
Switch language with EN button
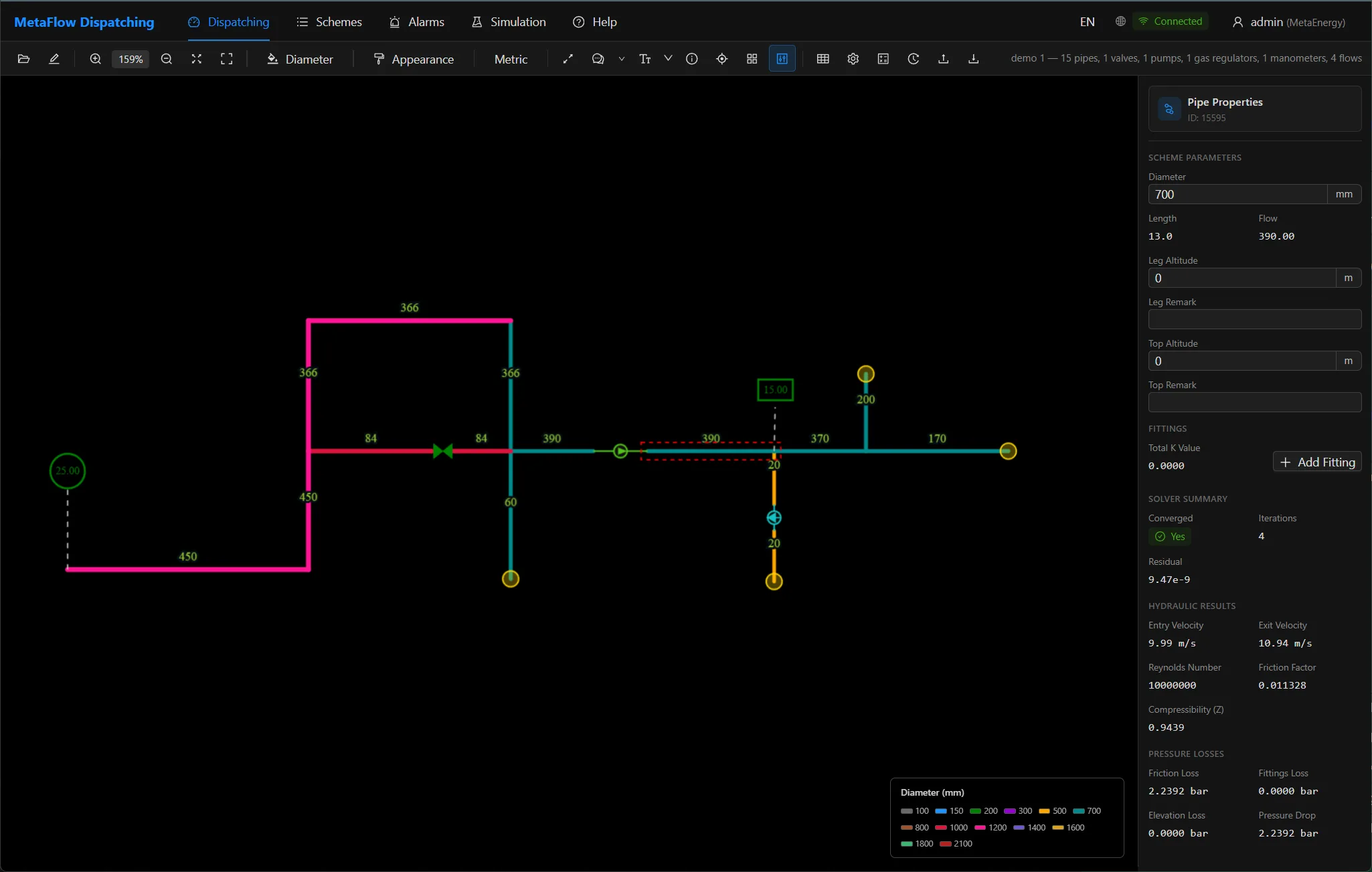click(x=1088, y=22)
